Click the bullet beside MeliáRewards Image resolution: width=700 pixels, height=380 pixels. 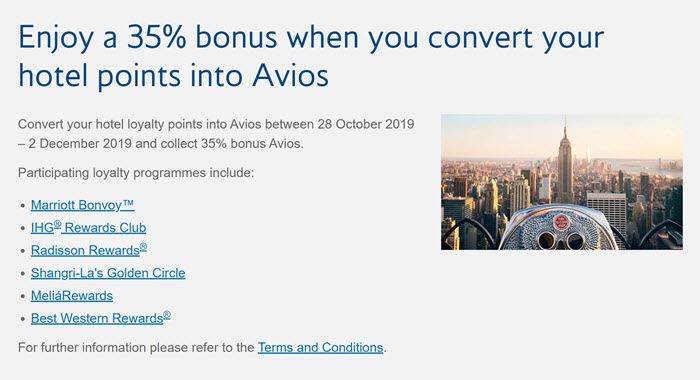(x=23, y=296)
